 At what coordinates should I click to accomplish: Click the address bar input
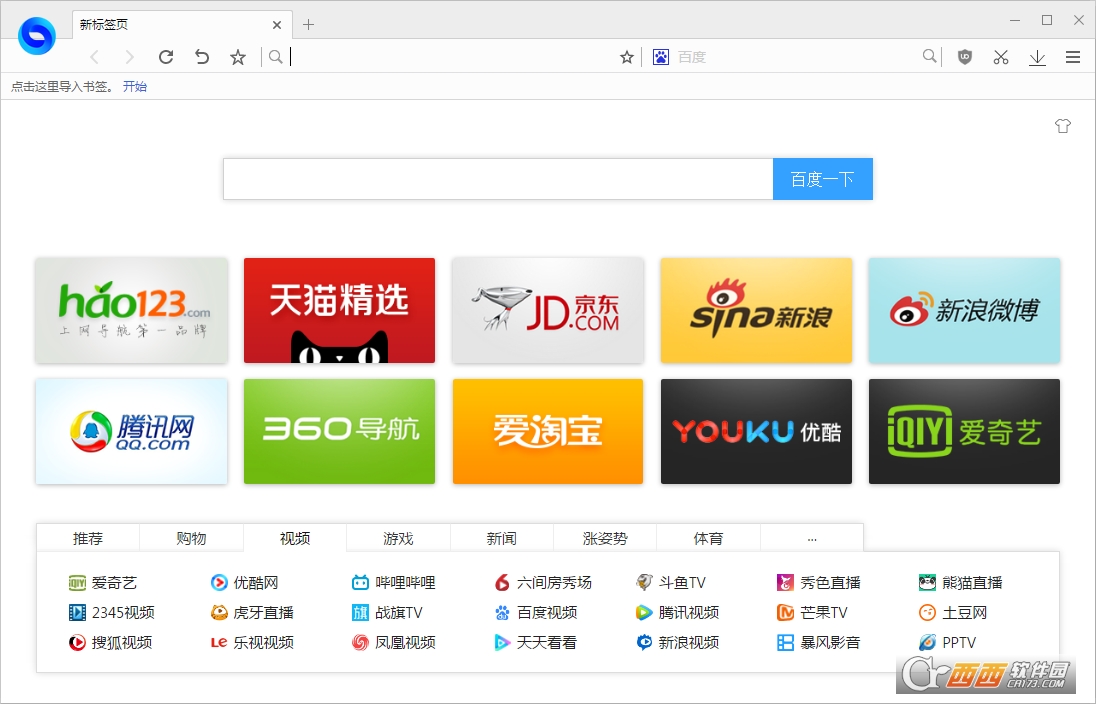tap(451, 57)
